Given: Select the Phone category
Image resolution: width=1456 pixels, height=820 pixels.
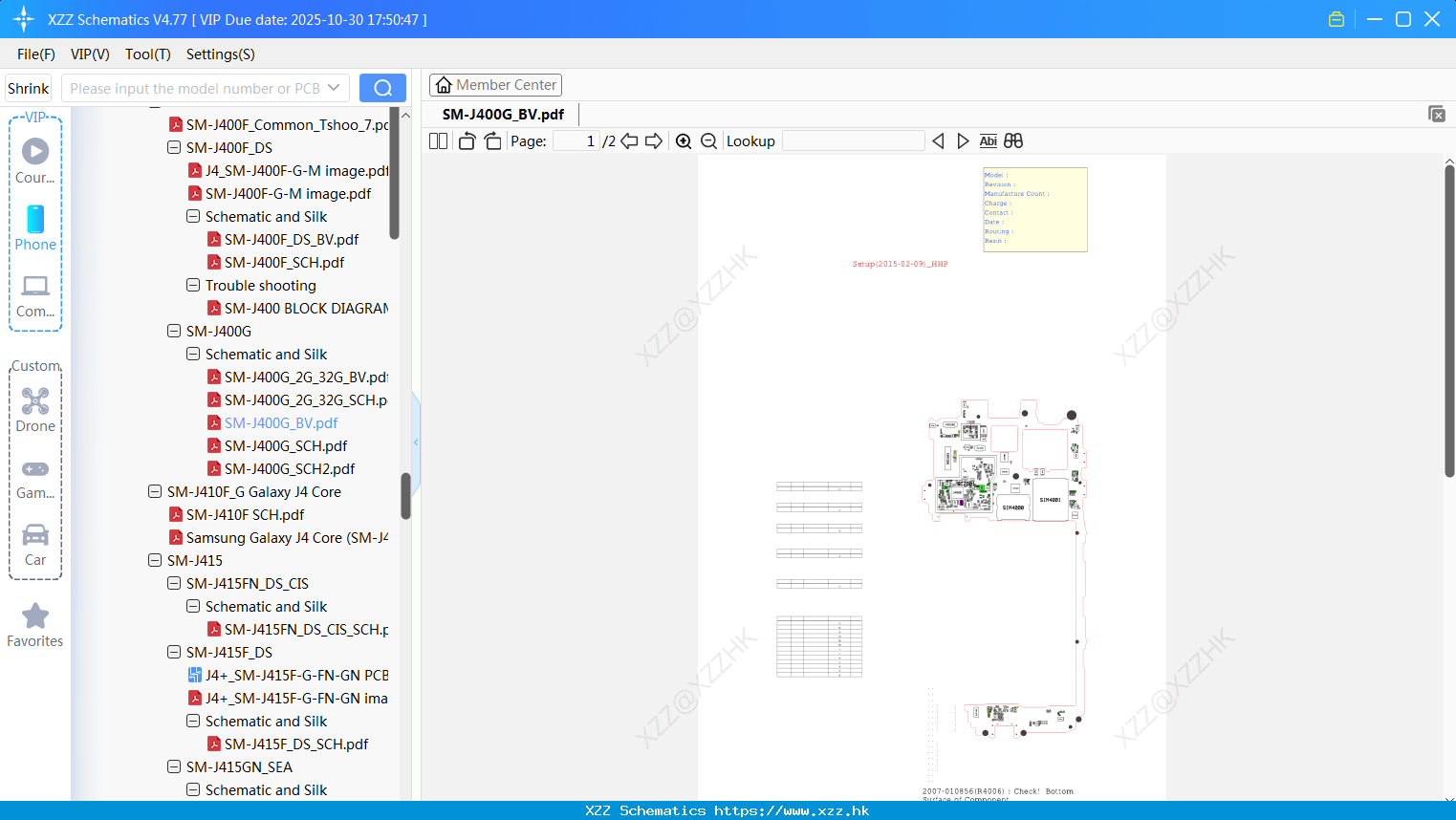Looking at the screenshot, I should coord(35,227).
